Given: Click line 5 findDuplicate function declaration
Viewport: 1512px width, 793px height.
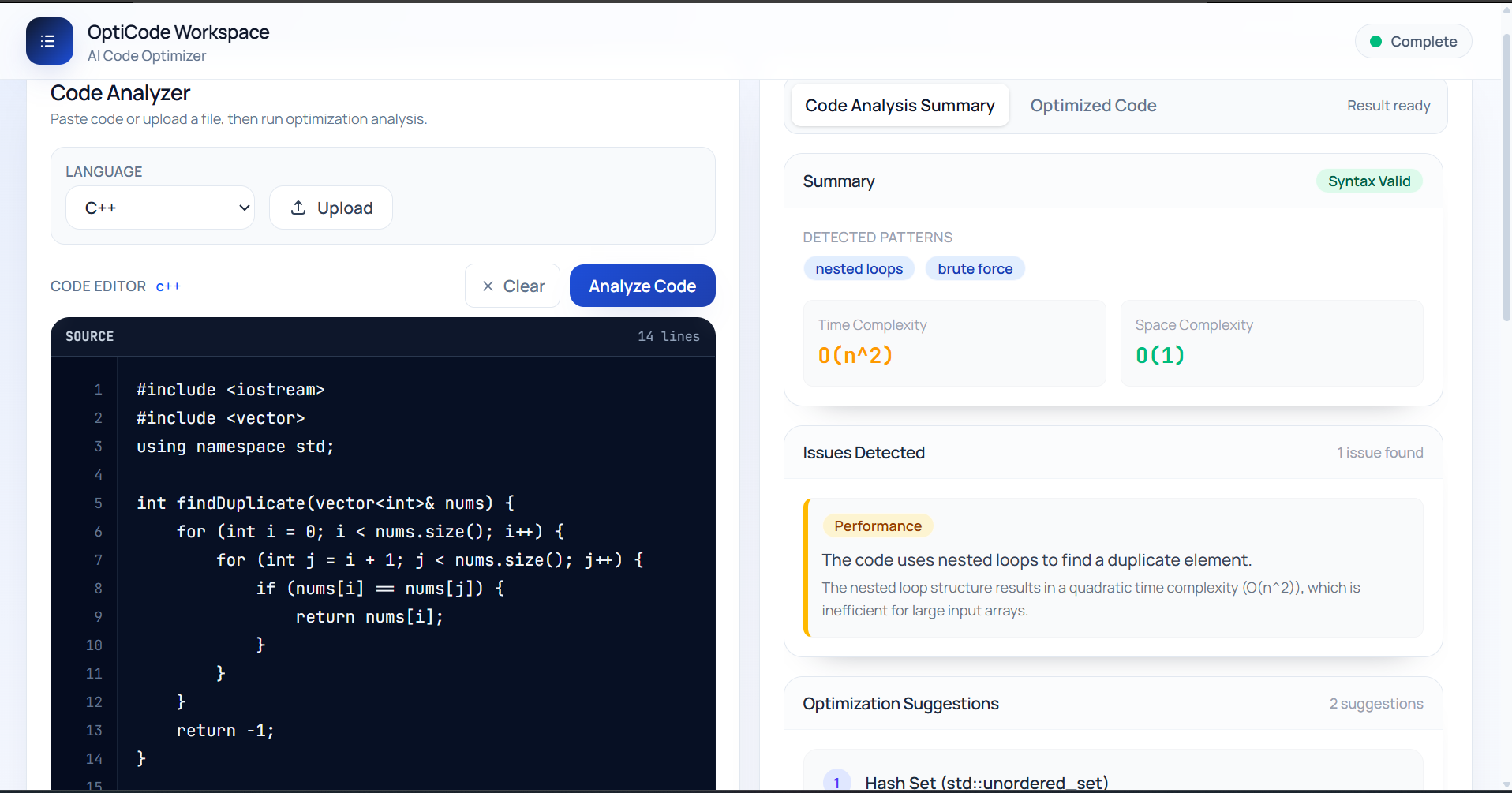Looking at the screenshot, I should click(x=325, y=503).
